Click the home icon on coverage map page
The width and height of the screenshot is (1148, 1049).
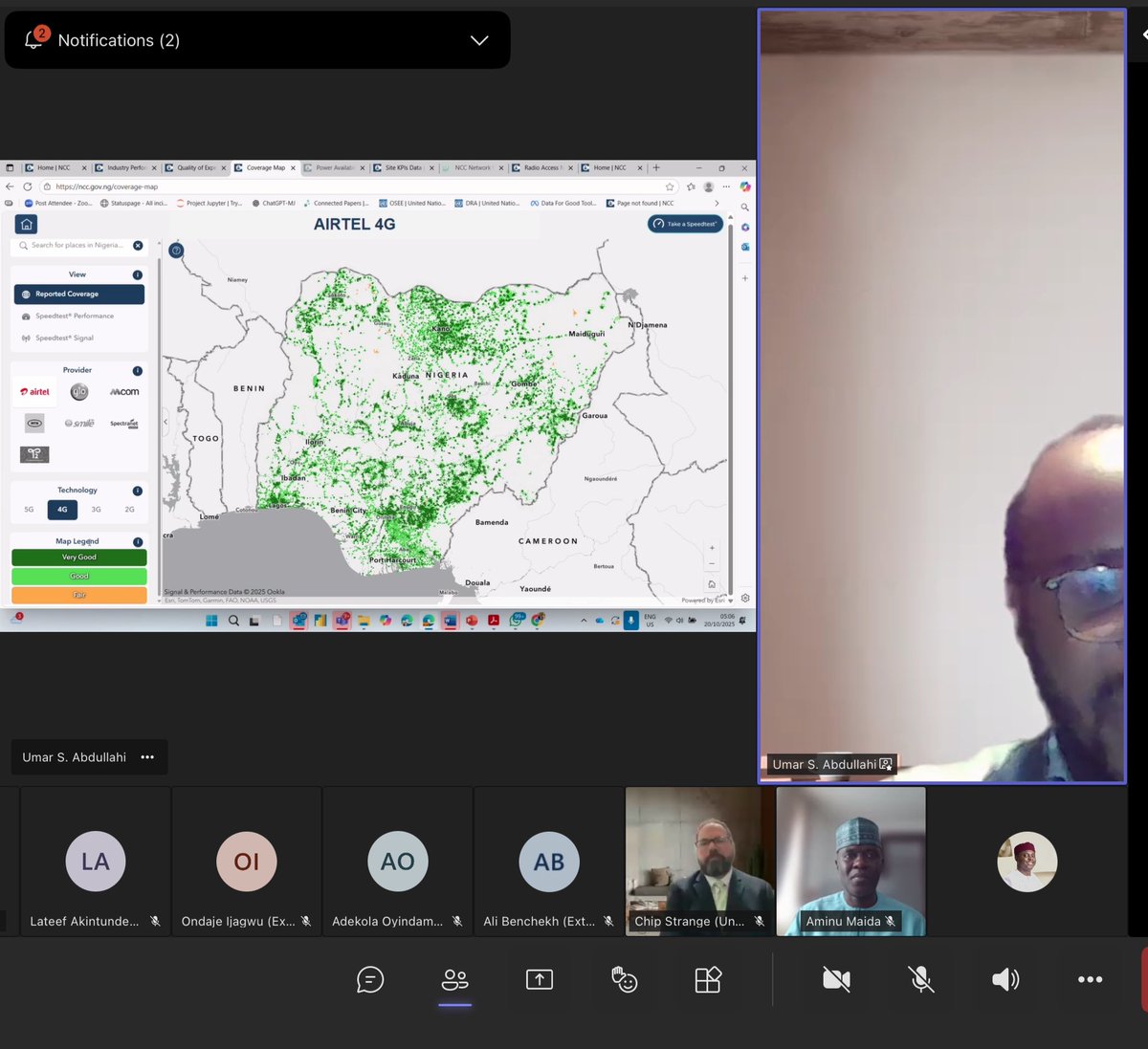(27, 224)
